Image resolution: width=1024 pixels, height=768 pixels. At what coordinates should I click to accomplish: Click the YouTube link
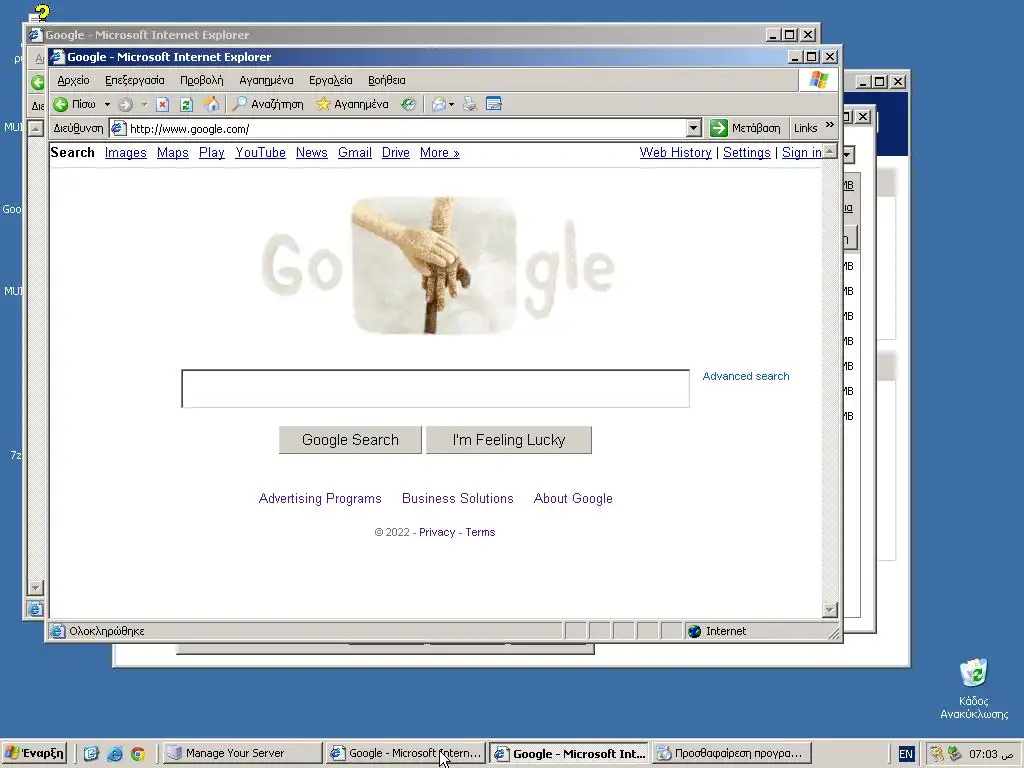261,152
